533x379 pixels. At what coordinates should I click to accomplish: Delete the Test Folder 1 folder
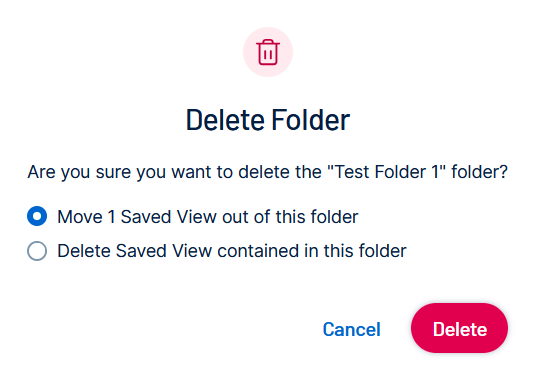tap(460, 328)
